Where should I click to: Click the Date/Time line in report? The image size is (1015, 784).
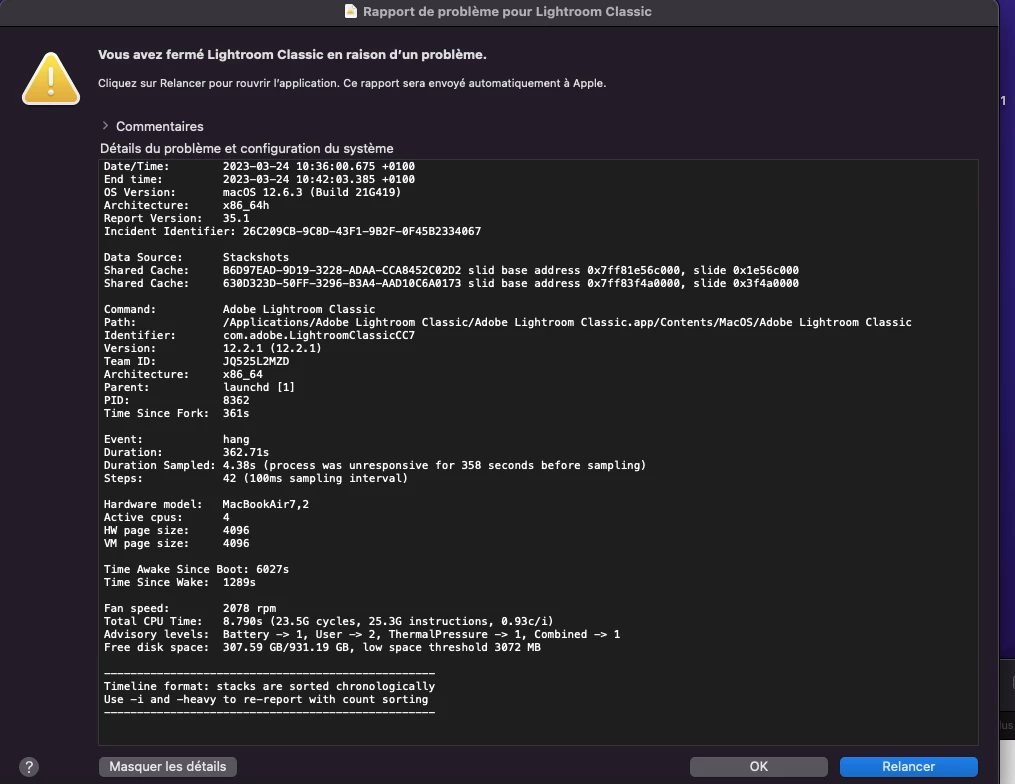tap(260, 166)
